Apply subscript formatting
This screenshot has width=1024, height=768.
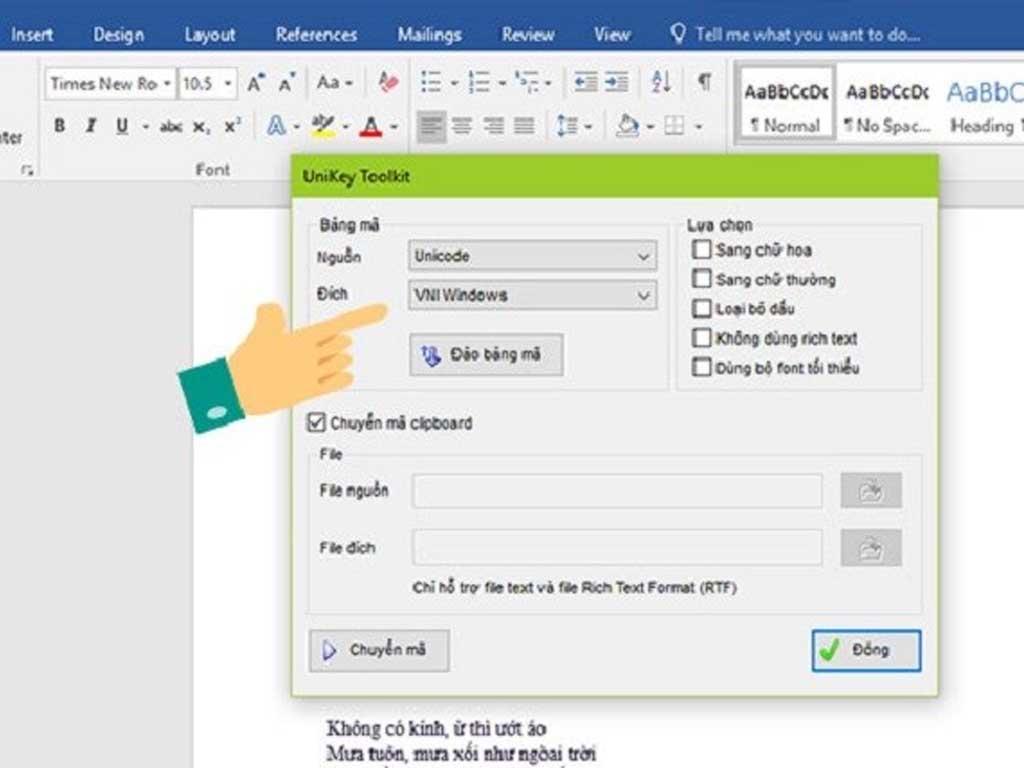tap(201, 127)
